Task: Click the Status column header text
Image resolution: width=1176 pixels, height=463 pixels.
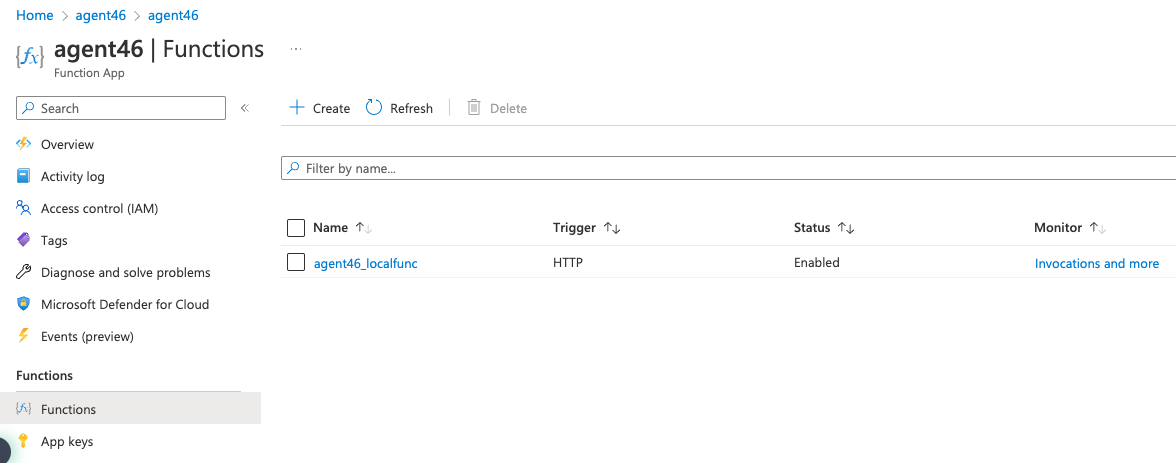Action: 812,227
